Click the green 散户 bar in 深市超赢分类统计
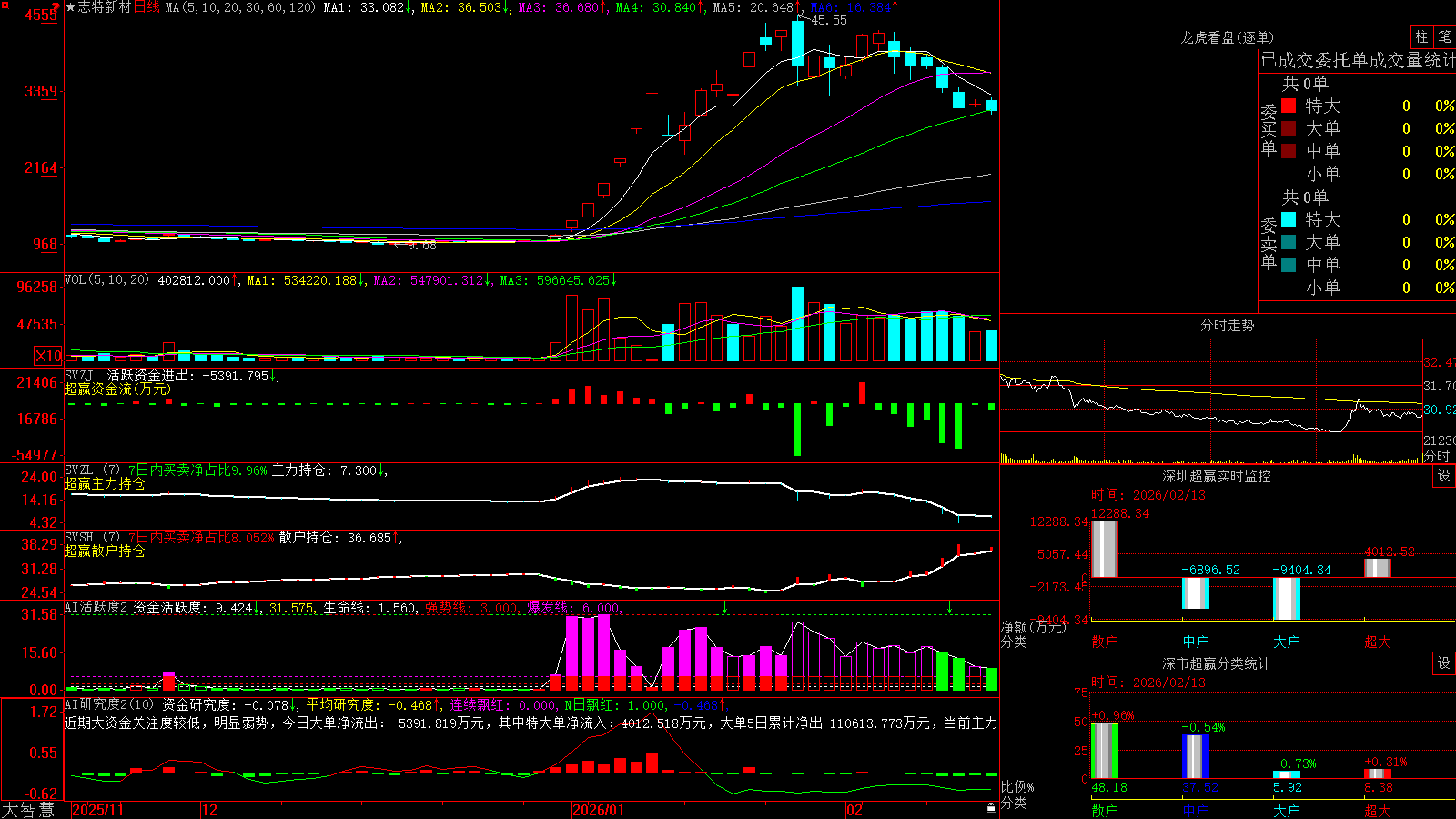Viewport: 1456px width, 819px height. point(1104,751)
